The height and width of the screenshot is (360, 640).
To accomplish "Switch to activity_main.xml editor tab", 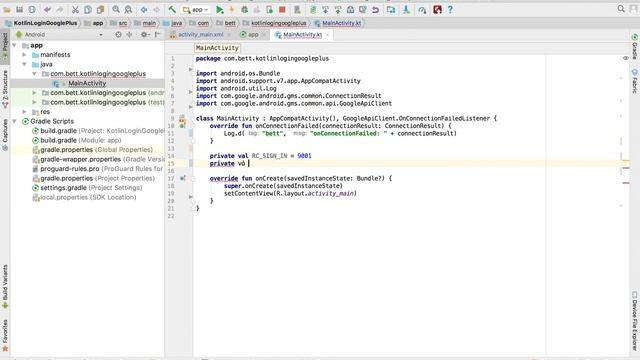I will point(200,35).
